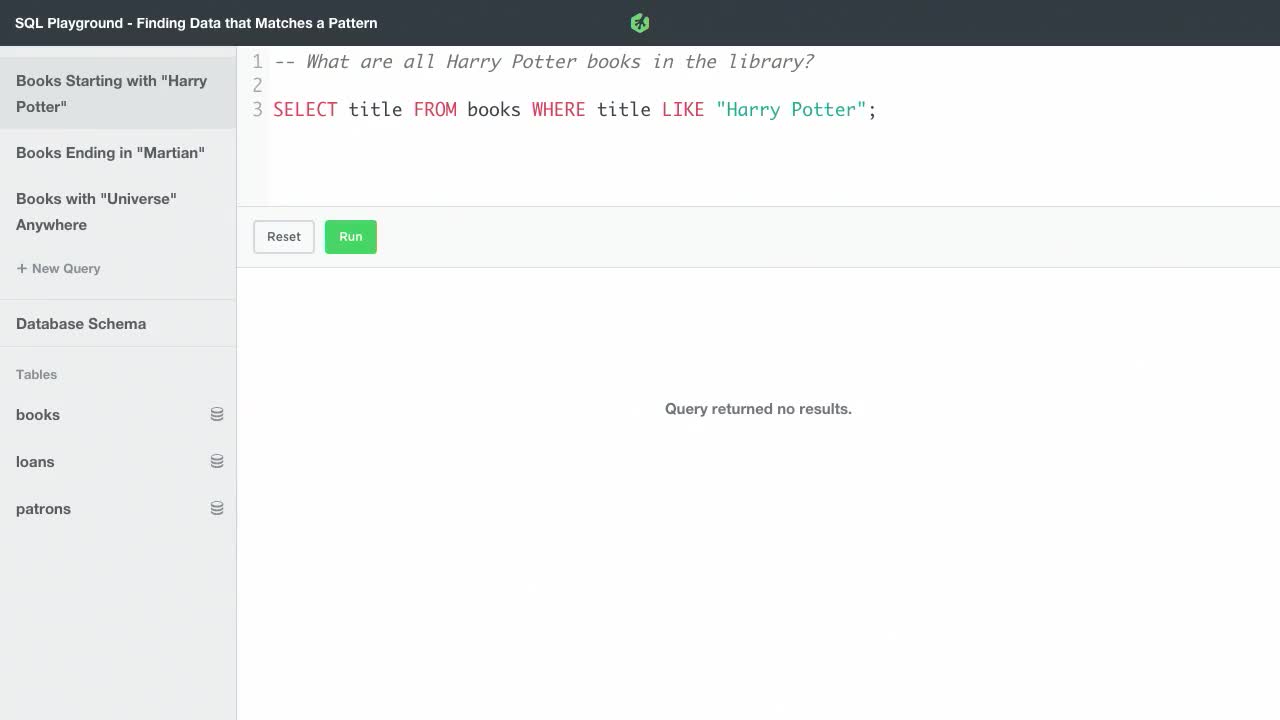Click the patrons table name
Image resolution: width=1280 pixels, height=720 pixels.
[x=43, y=508]
